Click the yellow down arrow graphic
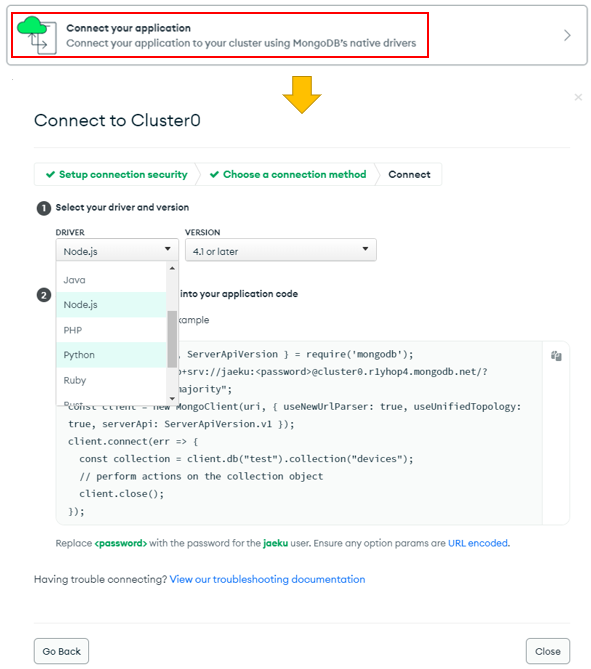The width and height of the screenshot is (591, 669). [301, 95]
